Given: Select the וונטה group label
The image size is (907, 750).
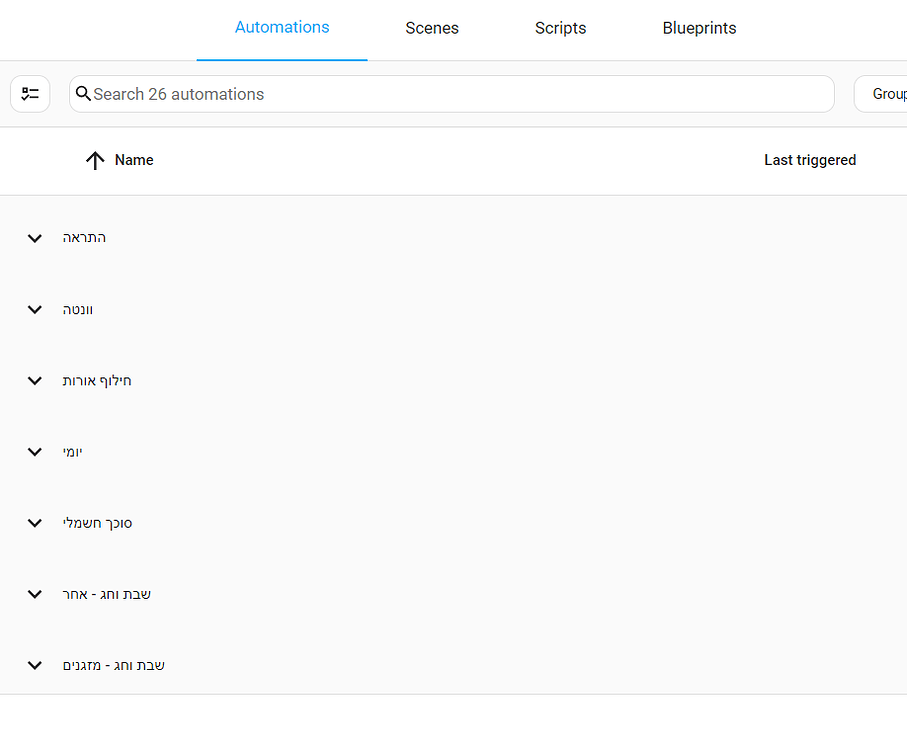Looking at the screenshot, I should [x=78, y=309].
